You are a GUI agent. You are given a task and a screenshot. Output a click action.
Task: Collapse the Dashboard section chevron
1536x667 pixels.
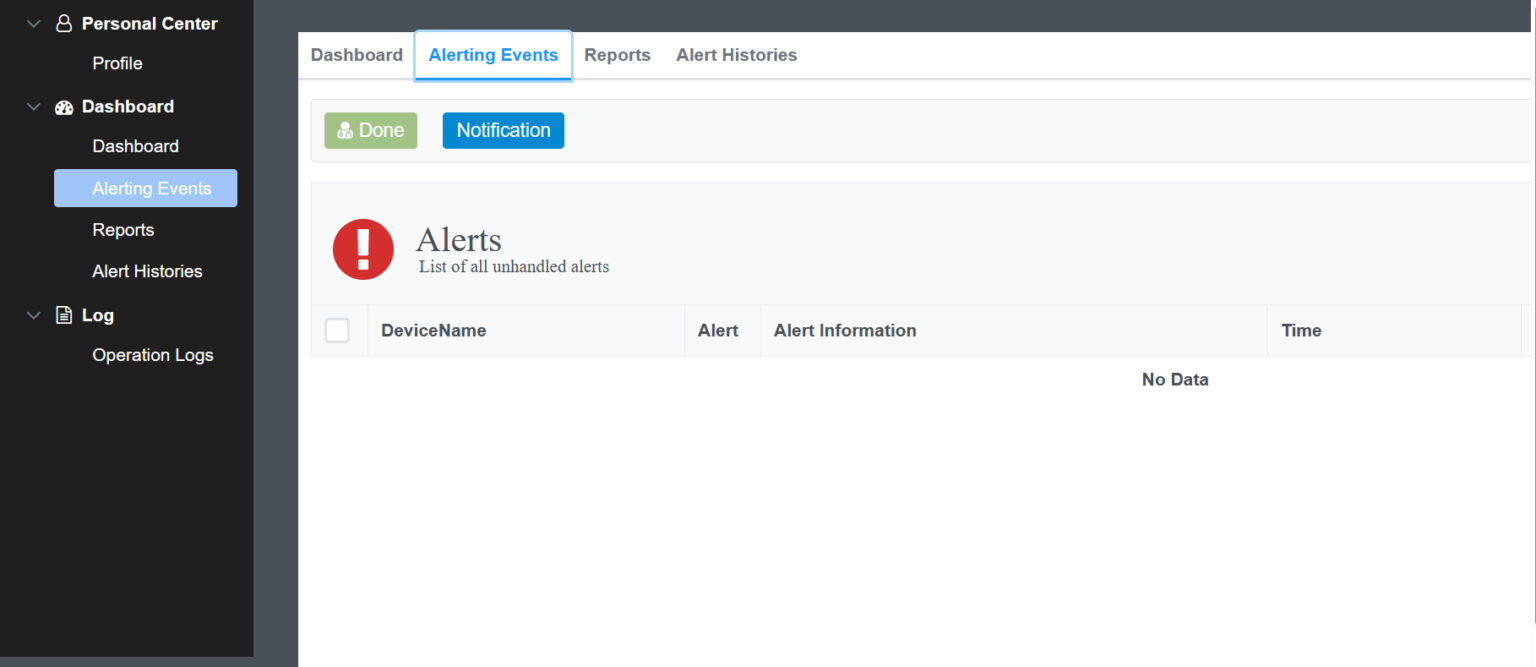(34, 107)
